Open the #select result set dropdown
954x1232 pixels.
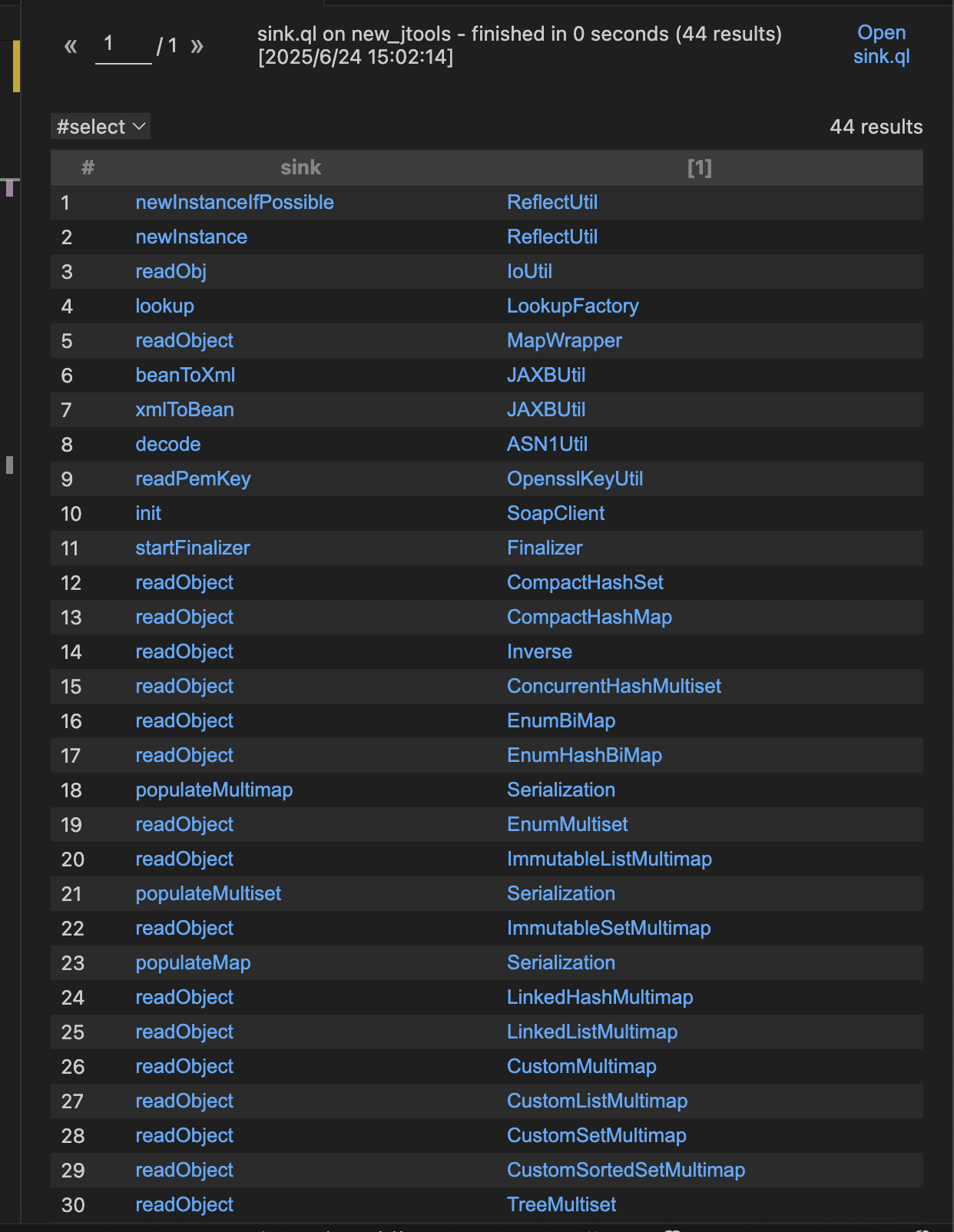click(x=101, y=127)
